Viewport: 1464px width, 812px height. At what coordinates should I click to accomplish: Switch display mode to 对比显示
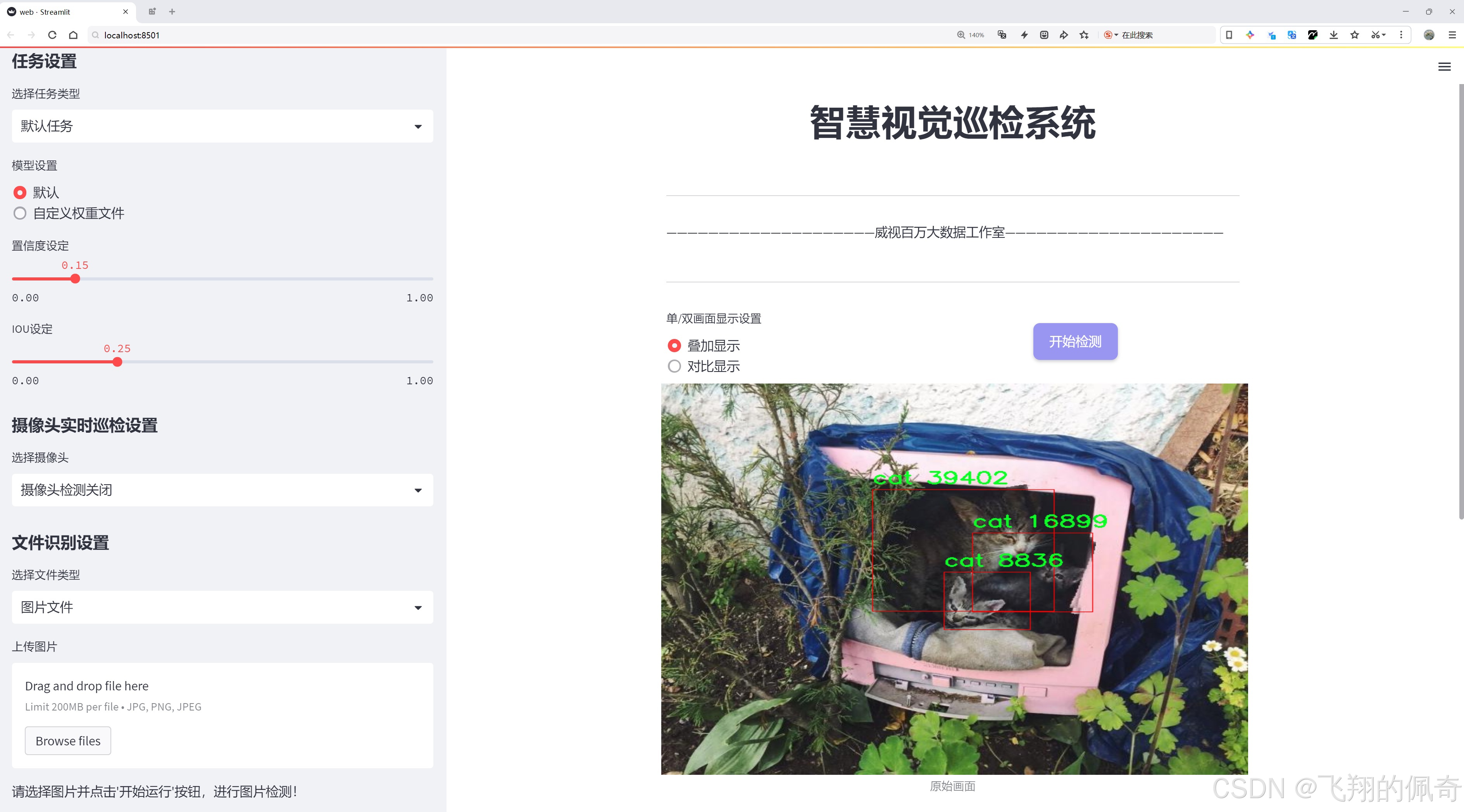(x=674, y=366)
